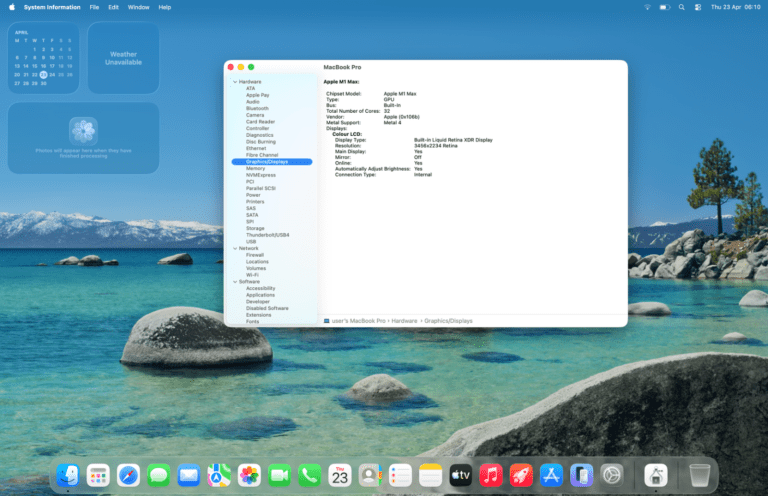Launch Safari from the dock
Screen dimensions: 768x496
(128, 475)
